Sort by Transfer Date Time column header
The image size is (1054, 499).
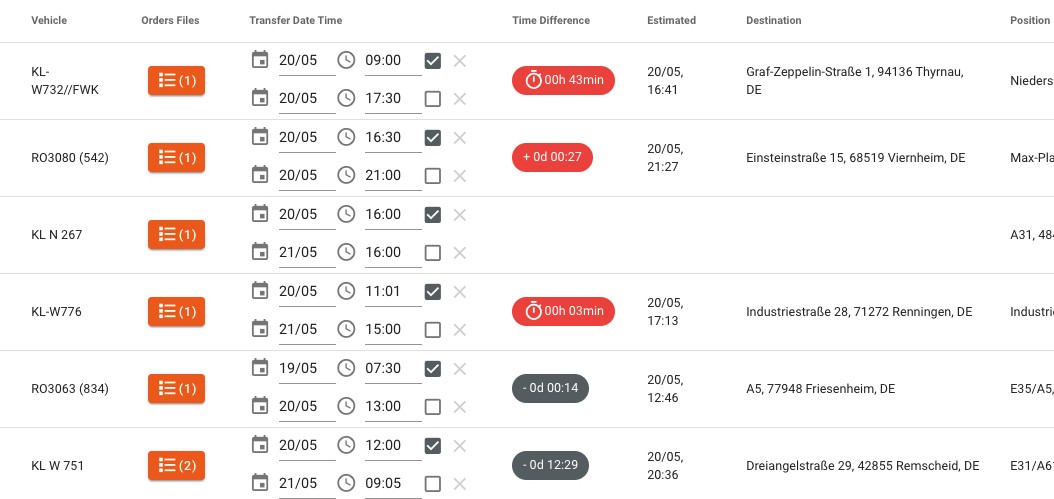[x=296, y=20]
